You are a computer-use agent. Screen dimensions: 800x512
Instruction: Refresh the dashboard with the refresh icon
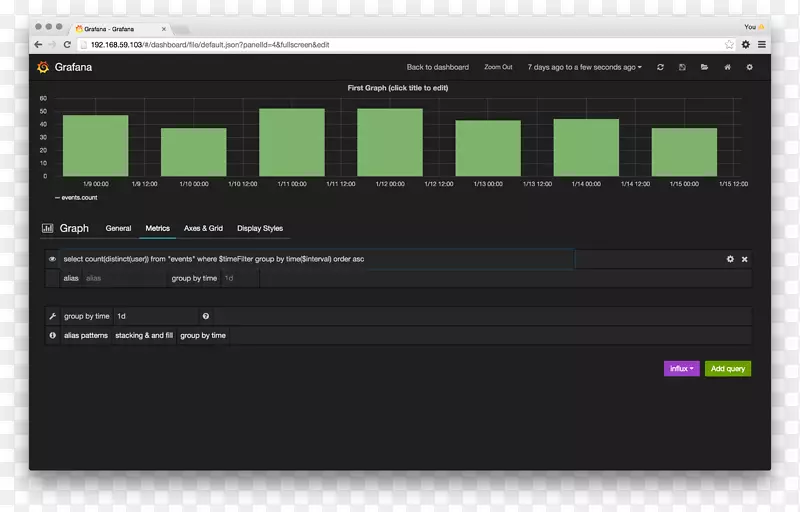point(660,67)
